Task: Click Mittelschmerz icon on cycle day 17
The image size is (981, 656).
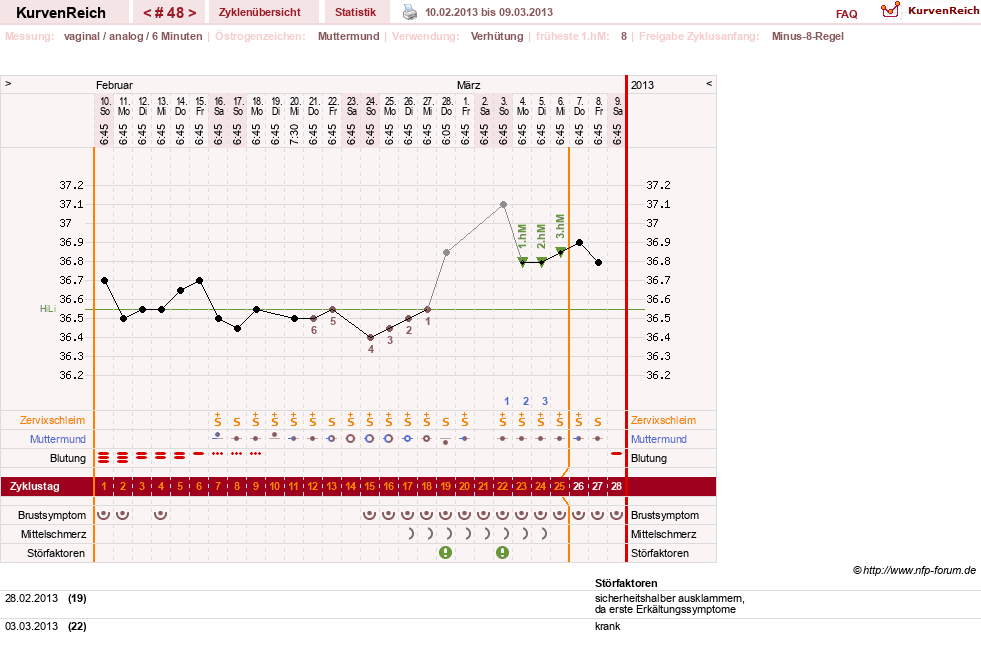Action: coord(410,533)
